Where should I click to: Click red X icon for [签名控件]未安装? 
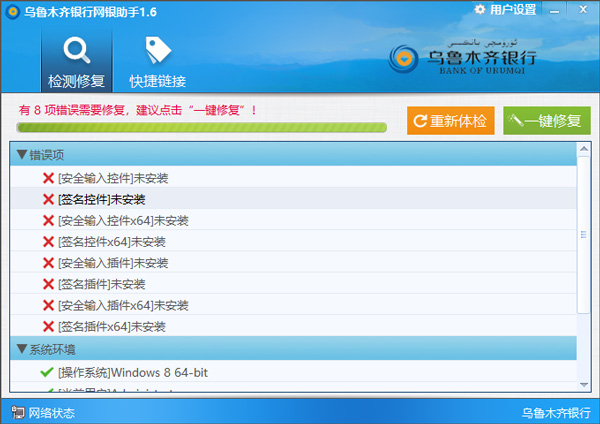[48, 199]
